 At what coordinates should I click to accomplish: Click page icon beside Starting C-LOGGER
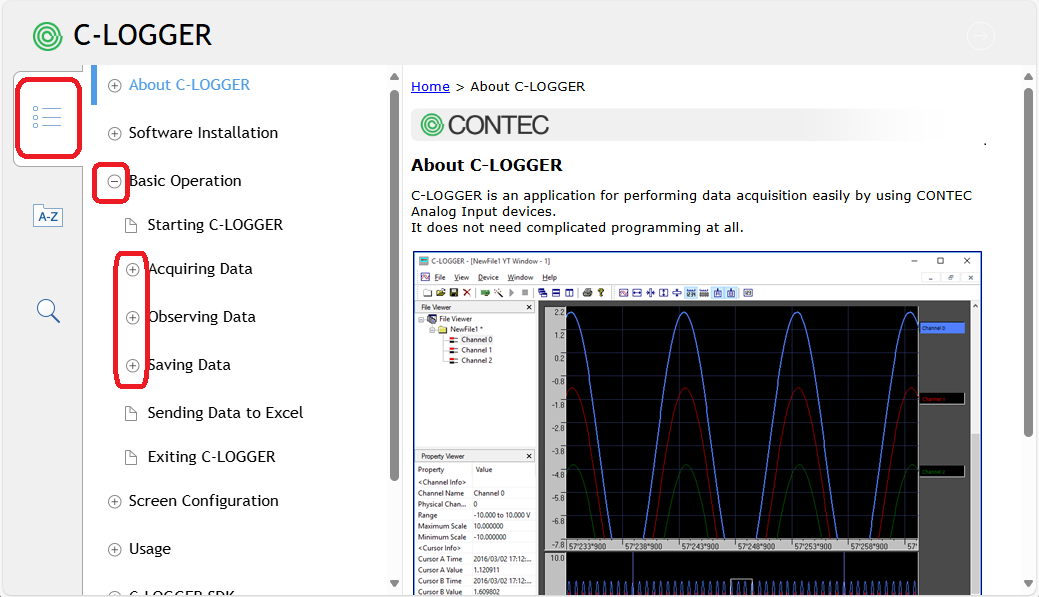[132, 225]
